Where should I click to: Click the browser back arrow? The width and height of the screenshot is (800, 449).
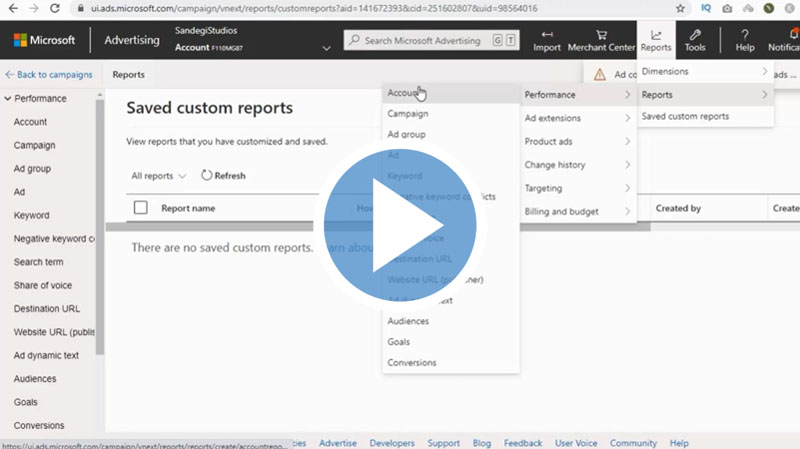pyautogui.click(x=13, y=8)
